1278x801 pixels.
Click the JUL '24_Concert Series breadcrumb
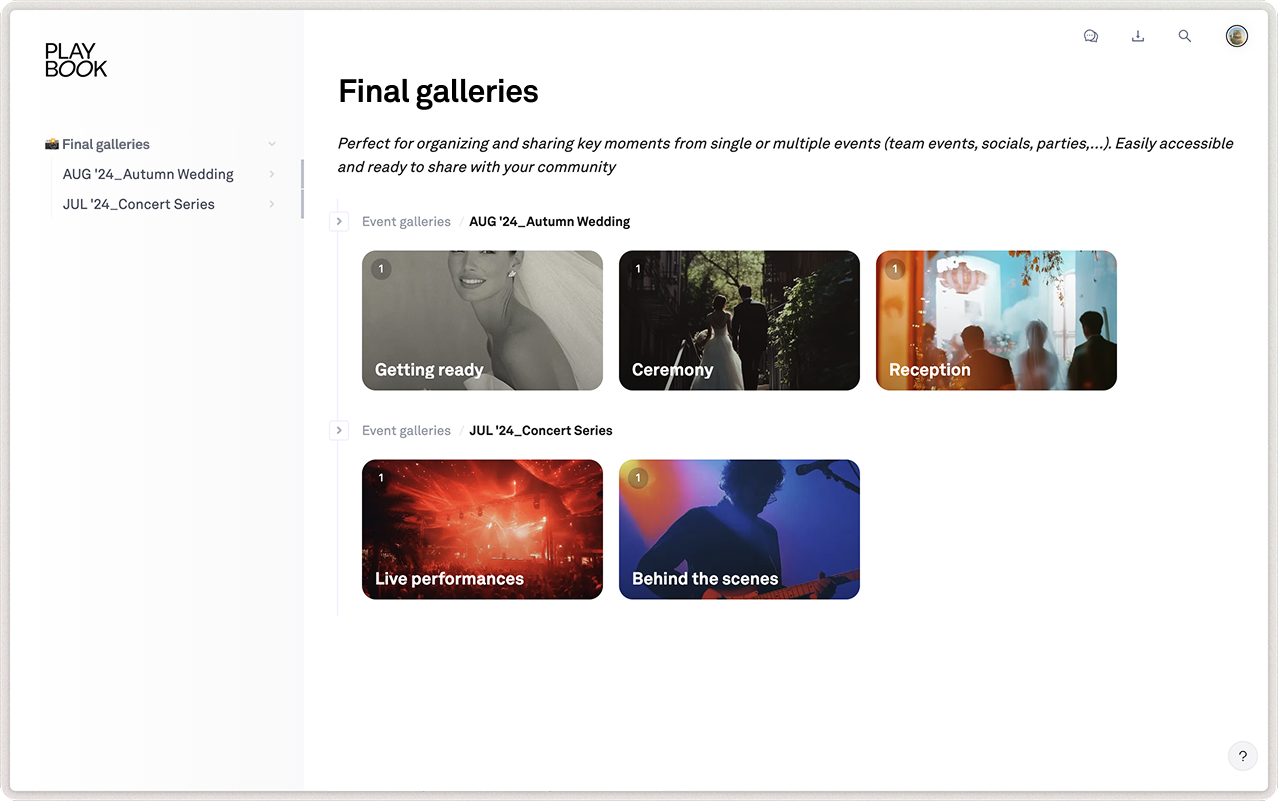[540, 430]
